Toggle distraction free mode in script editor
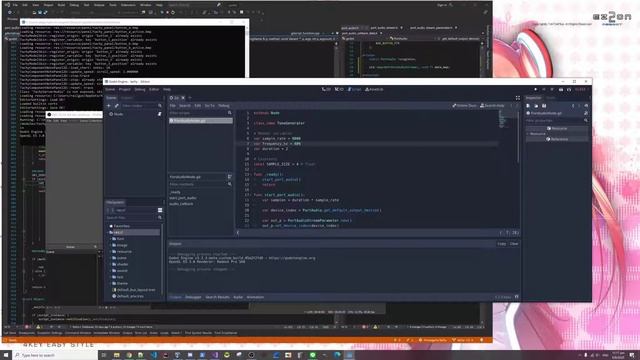 518,98
